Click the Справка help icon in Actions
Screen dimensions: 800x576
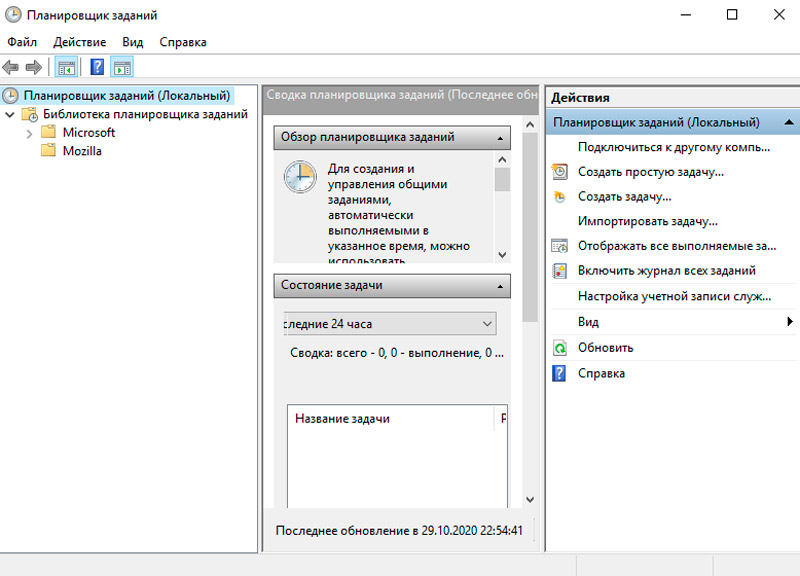point(559,373)
